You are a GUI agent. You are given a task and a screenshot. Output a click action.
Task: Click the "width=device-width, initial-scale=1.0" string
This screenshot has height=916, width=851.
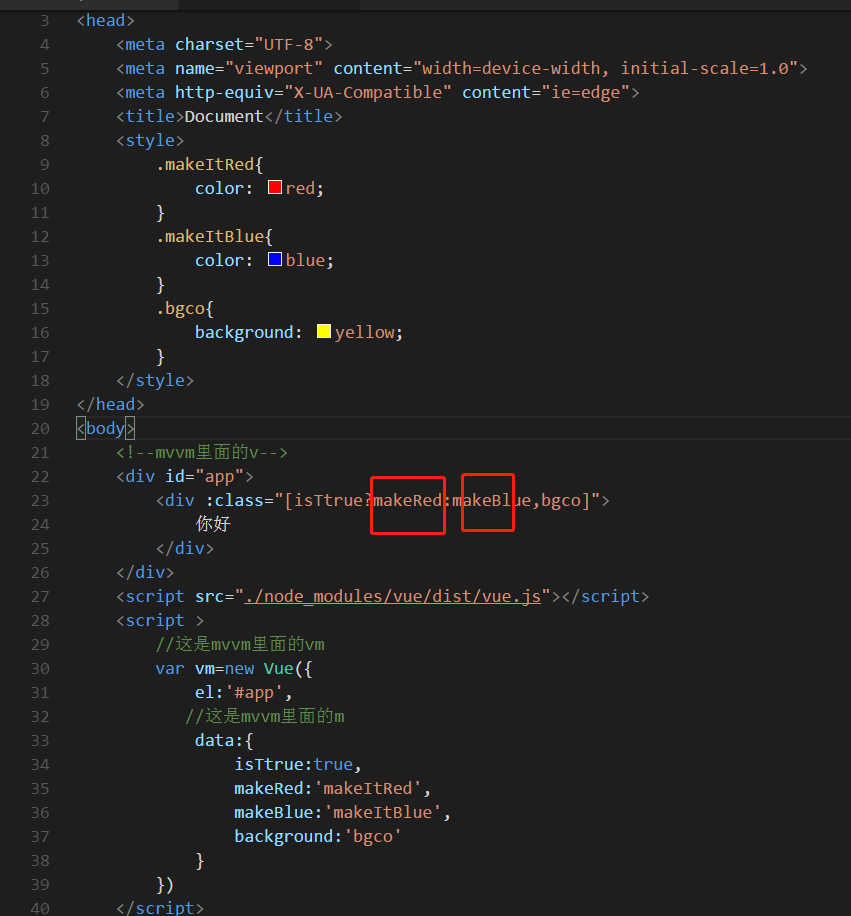pos(606,68)
